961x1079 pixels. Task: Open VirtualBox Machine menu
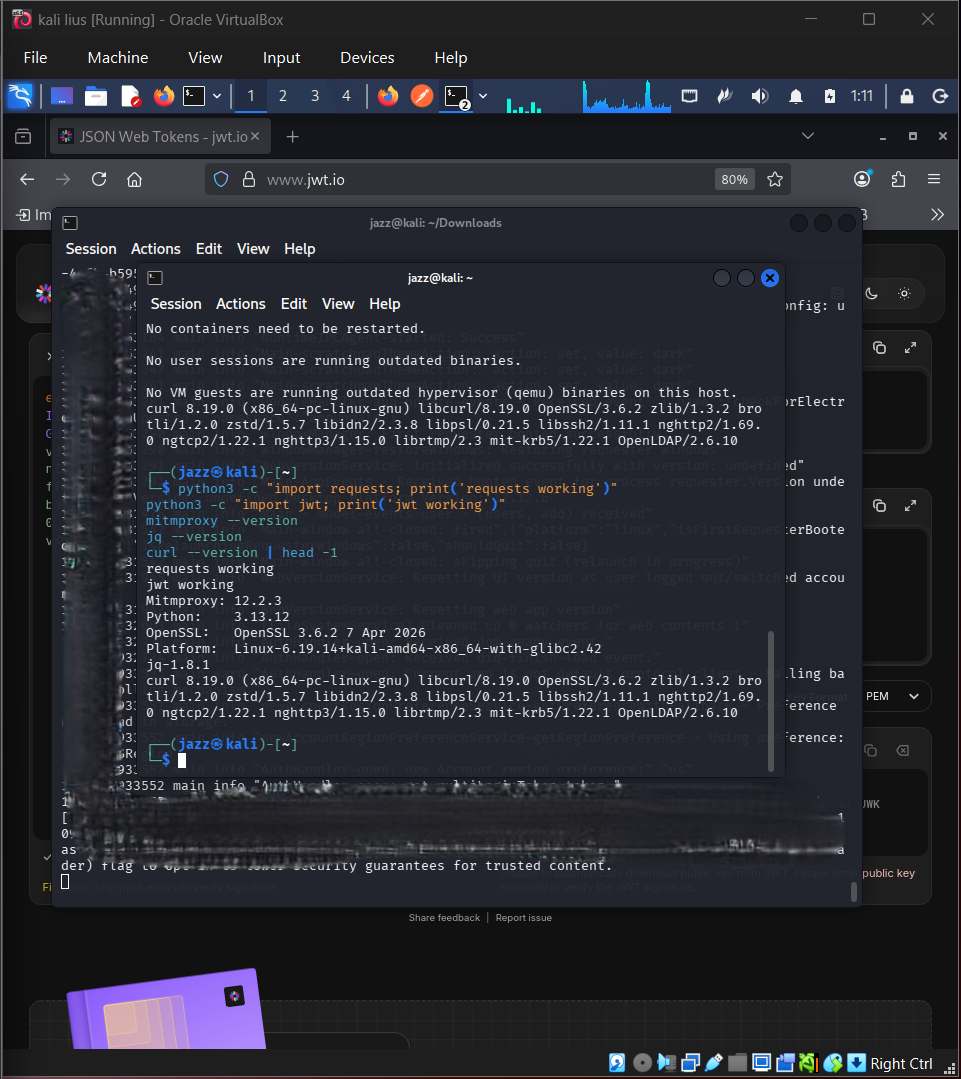click(x=118, y=58)
